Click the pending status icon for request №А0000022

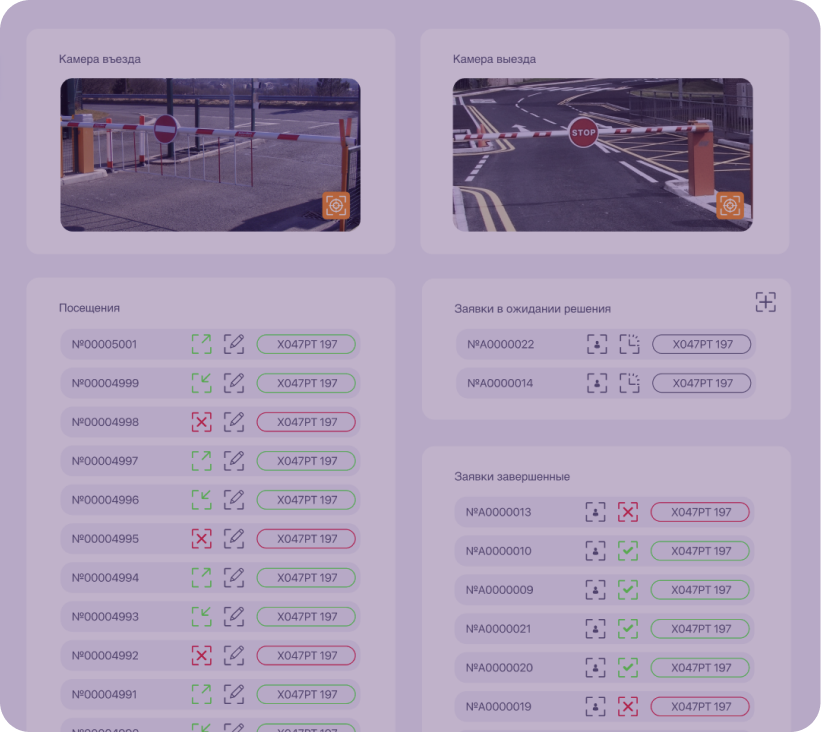click(x=629, y=344)
